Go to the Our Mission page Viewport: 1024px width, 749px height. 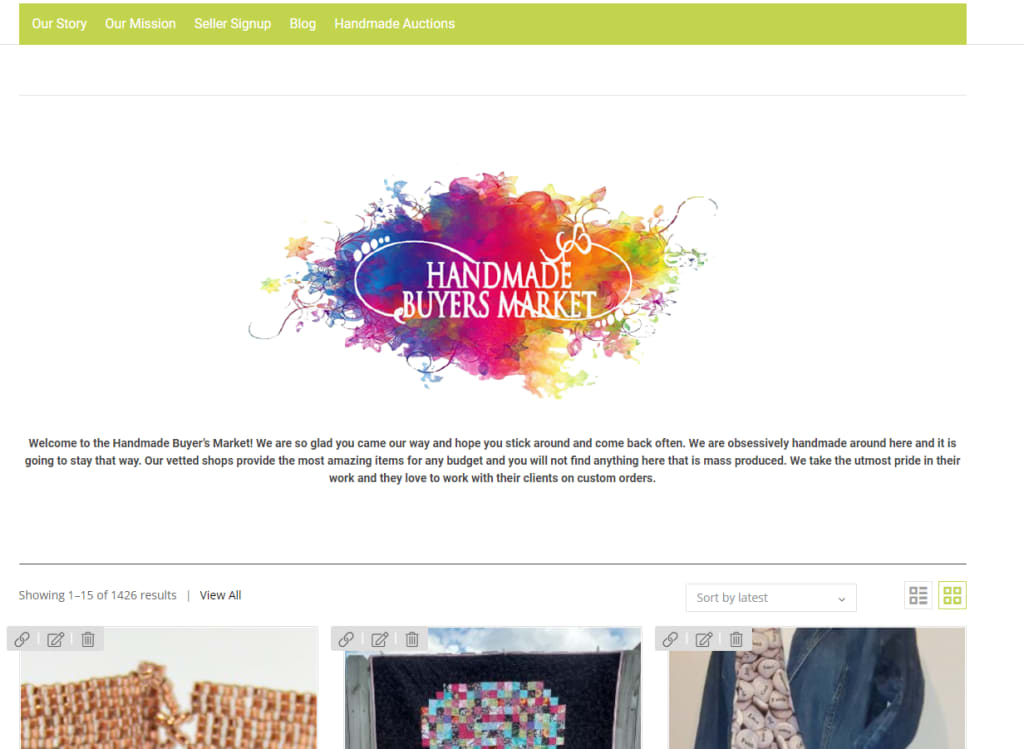click(140, 24)
